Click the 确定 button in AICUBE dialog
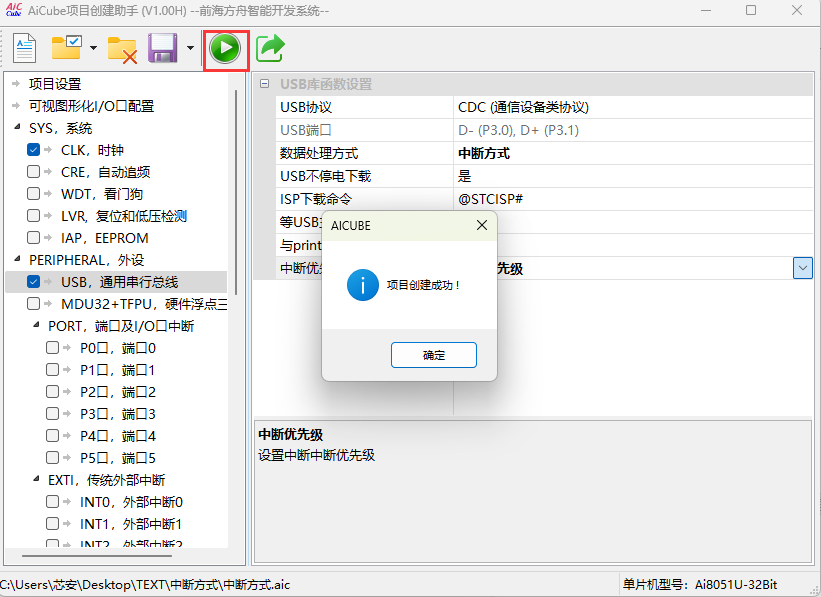Screen dimensions: 821x597 pos(434,355)
